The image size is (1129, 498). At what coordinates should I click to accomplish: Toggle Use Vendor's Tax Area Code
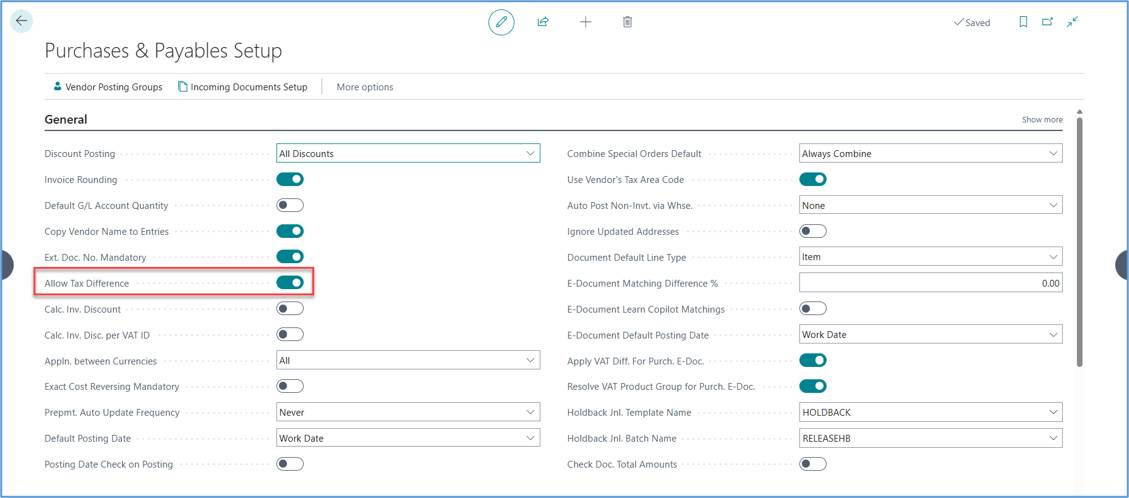813,179
